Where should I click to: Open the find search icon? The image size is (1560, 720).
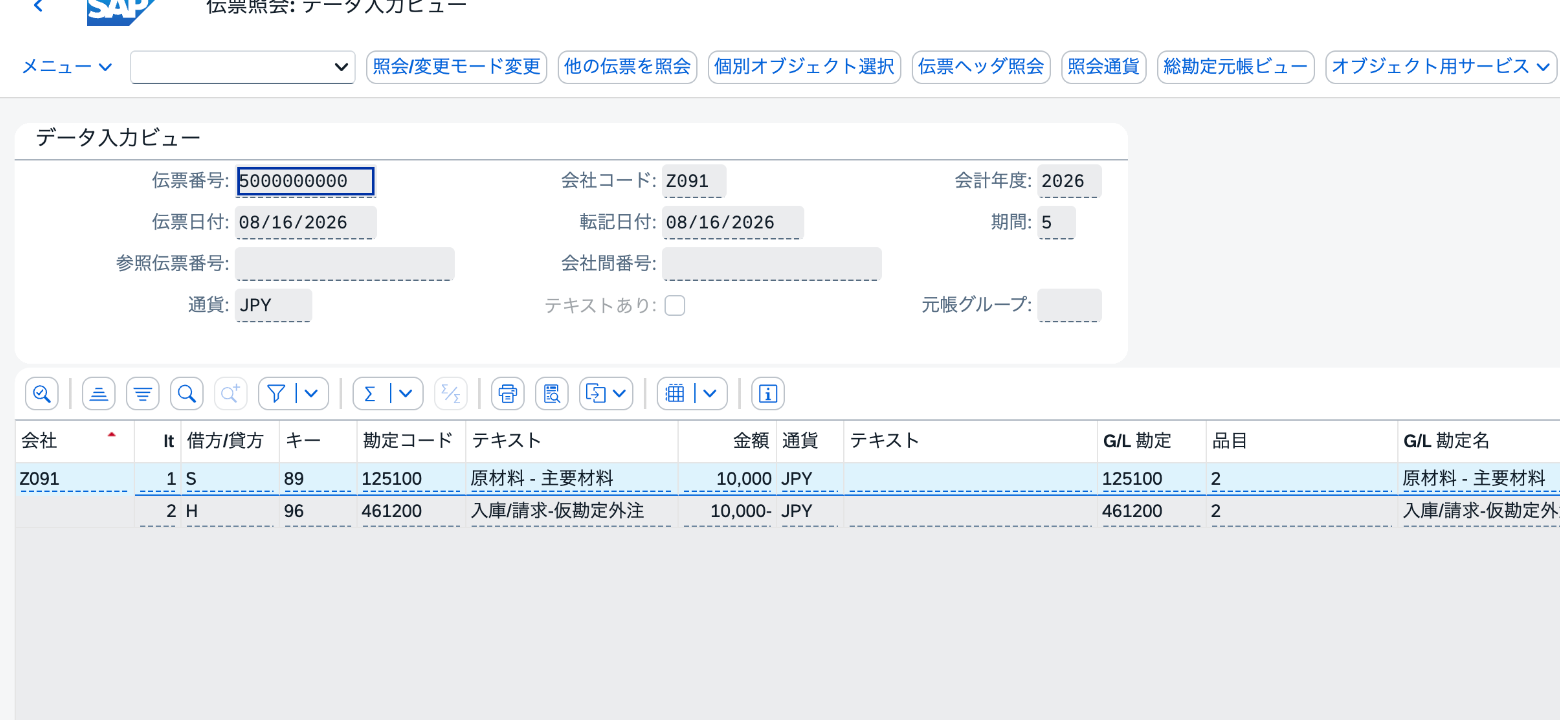pyautogui.click(x=187, y=393)
